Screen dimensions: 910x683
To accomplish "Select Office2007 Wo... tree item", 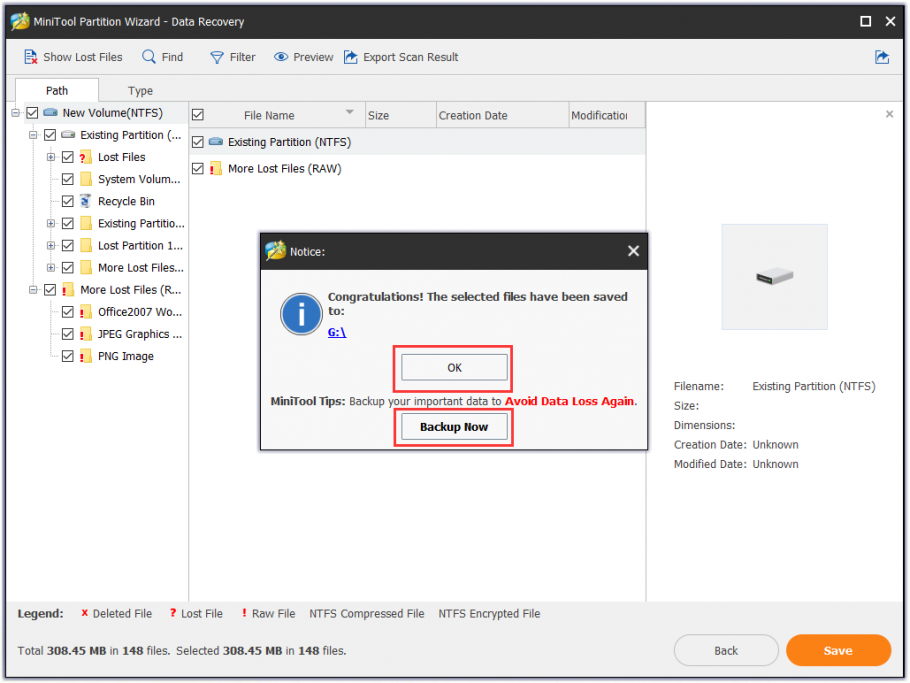I will coord(140,312).
